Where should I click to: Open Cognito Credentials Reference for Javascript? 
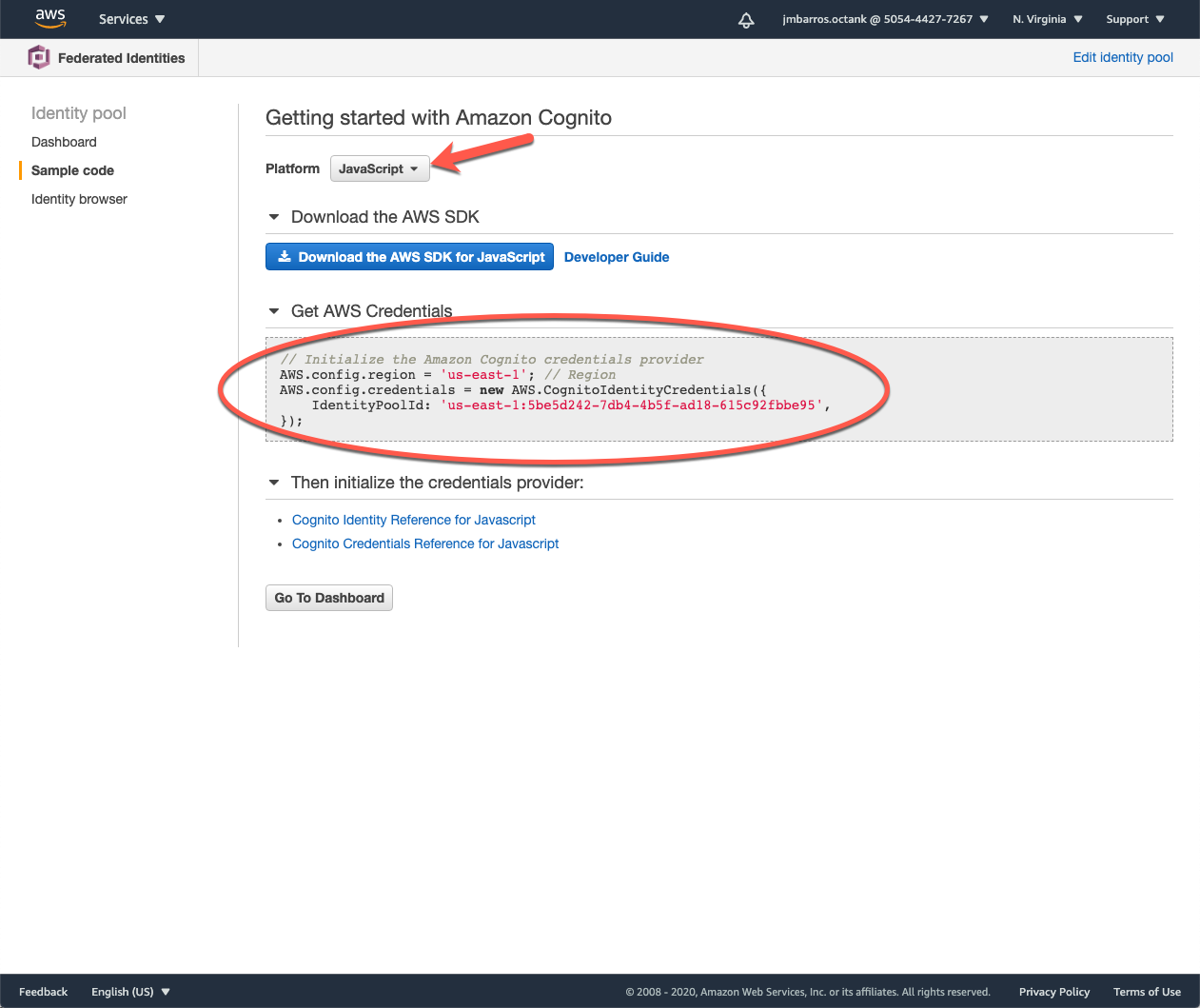[x=425, y=544]
